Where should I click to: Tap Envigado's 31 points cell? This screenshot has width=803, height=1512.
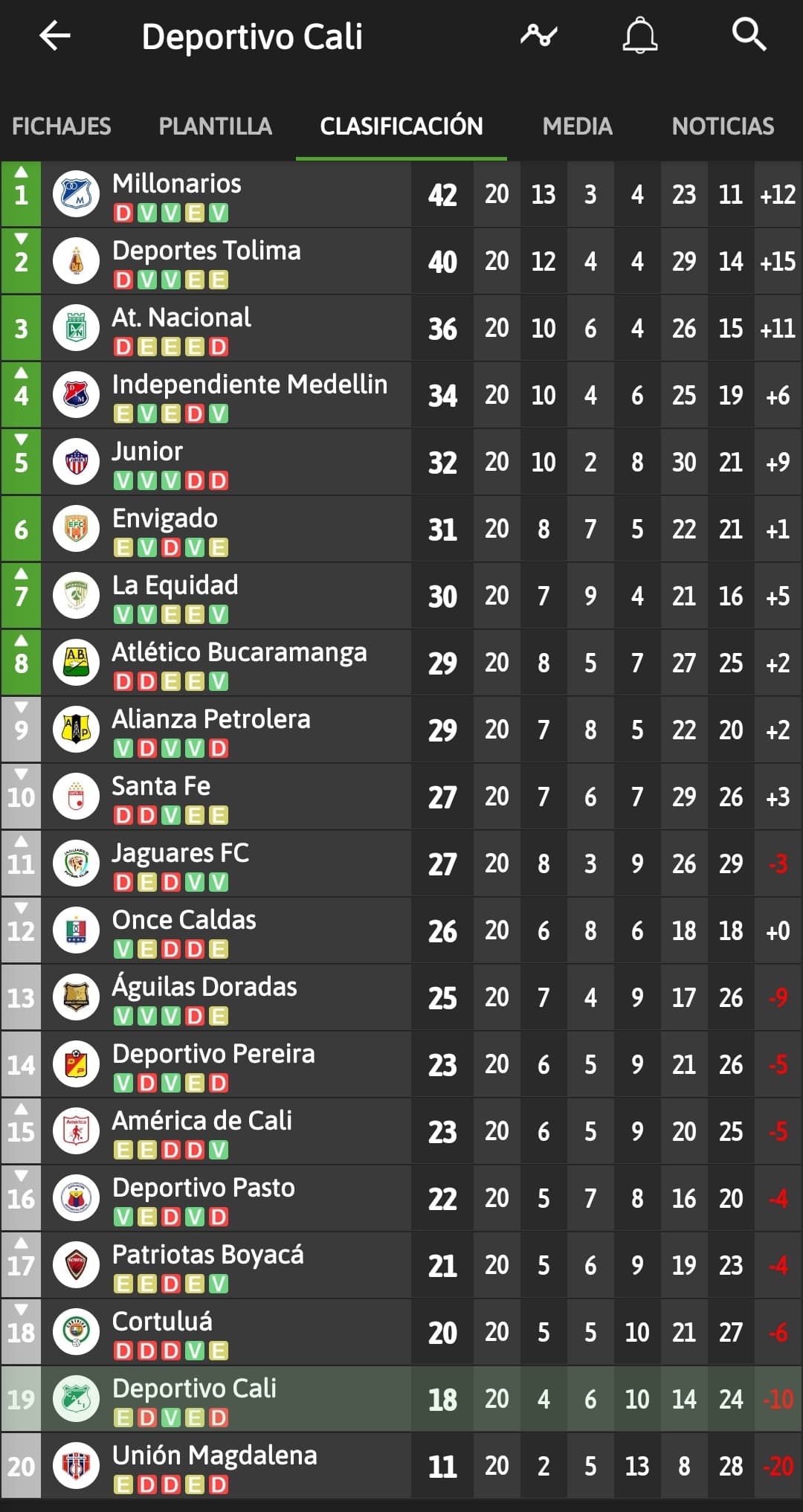pos(442,529)
